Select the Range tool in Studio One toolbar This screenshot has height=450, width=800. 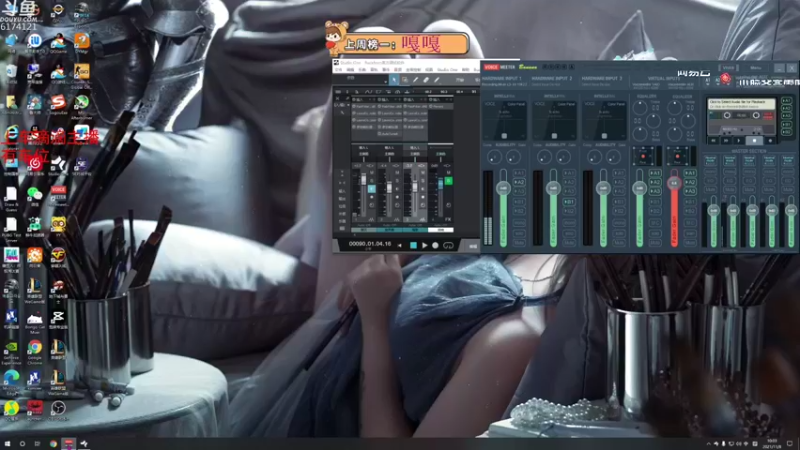click(x=405, y=80)
